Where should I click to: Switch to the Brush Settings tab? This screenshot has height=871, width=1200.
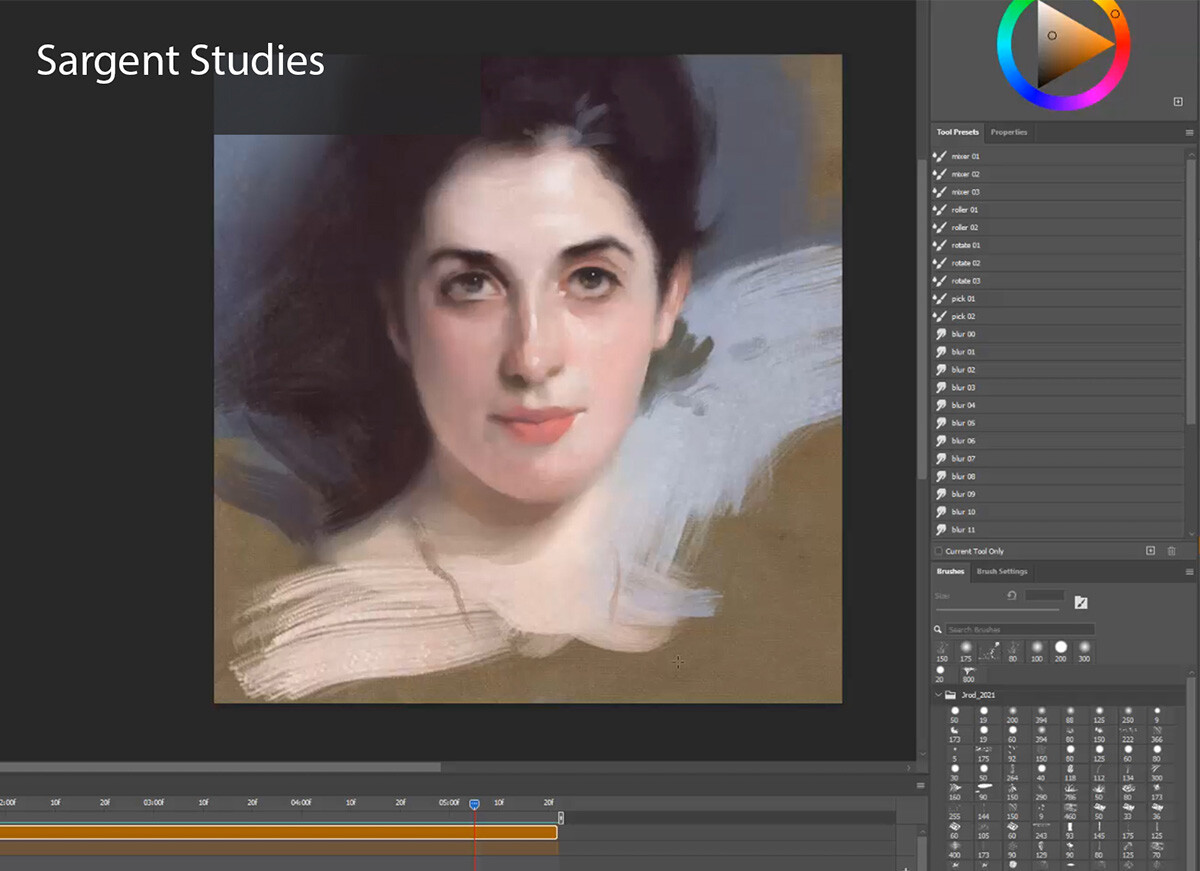click(1001, 571)
